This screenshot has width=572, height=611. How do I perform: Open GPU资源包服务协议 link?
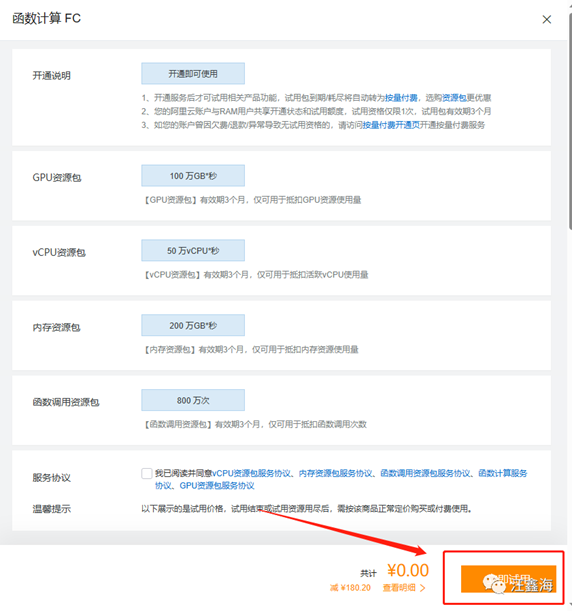tap(217, 486)
